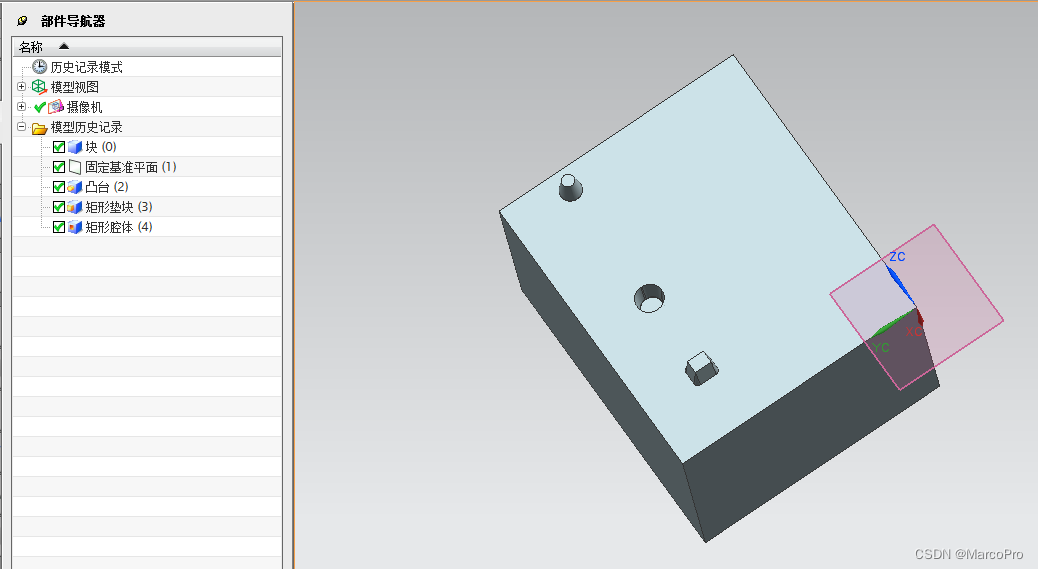Viewport: 1038px width, 569px height.
Task: Click the cylindrical boss on the block
Action: click(570, 188)
